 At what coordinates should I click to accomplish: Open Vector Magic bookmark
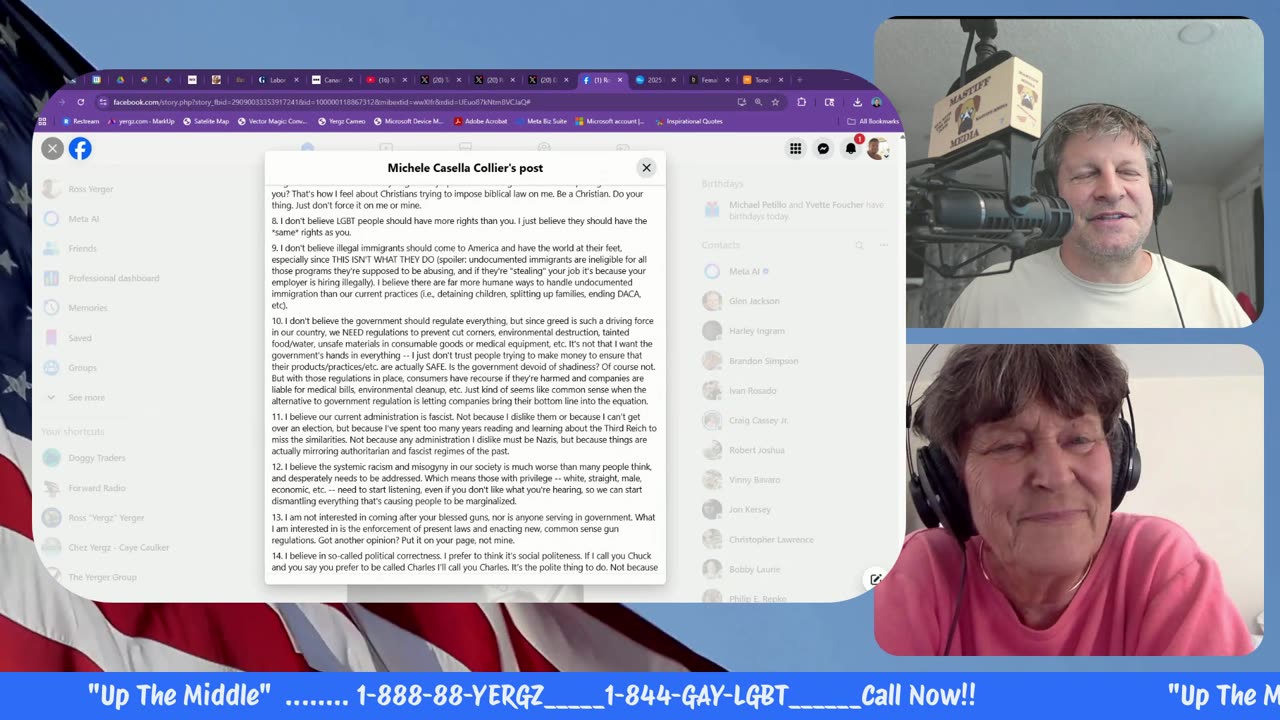[x=272, y=121]
